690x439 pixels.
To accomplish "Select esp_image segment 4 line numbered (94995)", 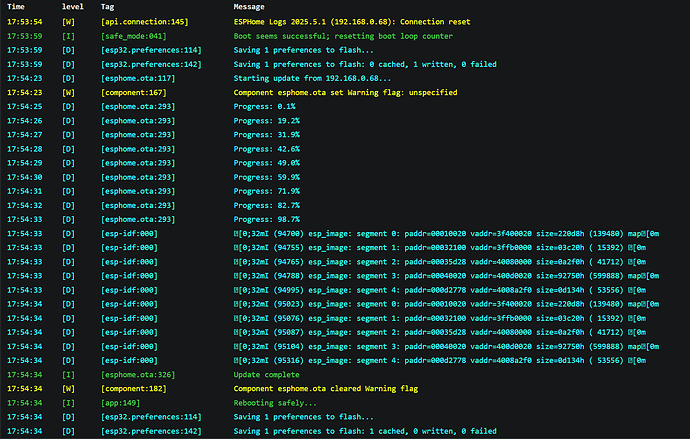I will click(440, 290).
